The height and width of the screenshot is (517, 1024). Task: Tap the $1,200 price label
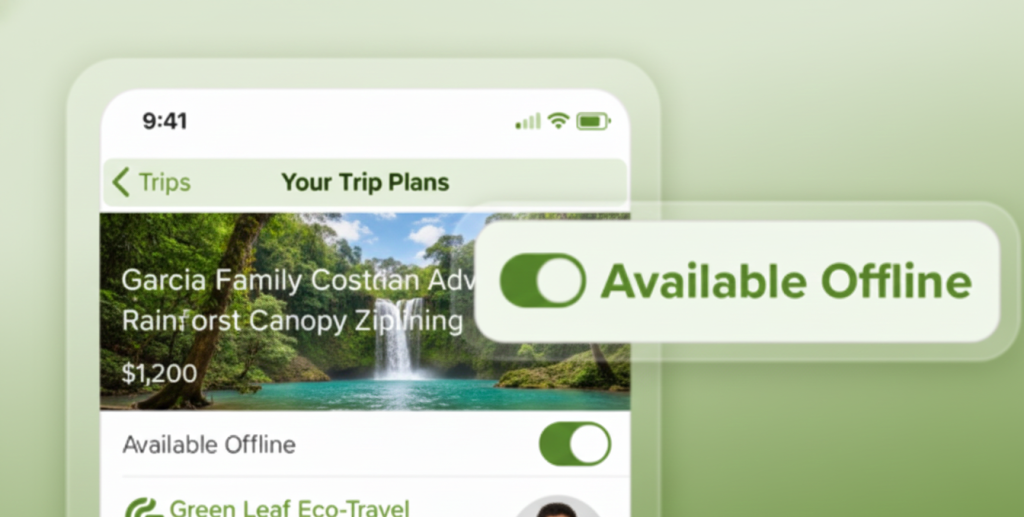coord(159,373)
